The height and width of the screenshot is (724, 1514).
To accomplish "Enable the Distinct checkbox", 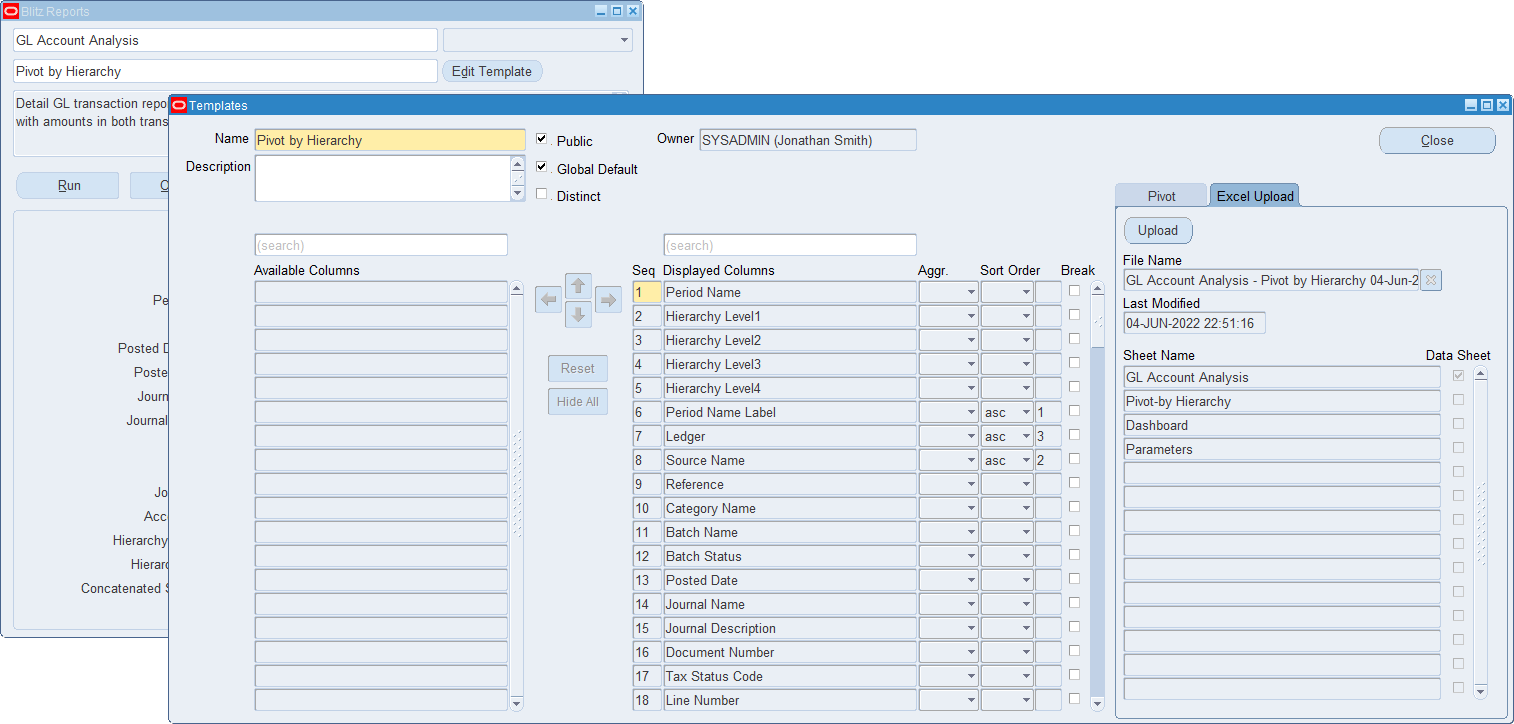I will pos(542,194).
